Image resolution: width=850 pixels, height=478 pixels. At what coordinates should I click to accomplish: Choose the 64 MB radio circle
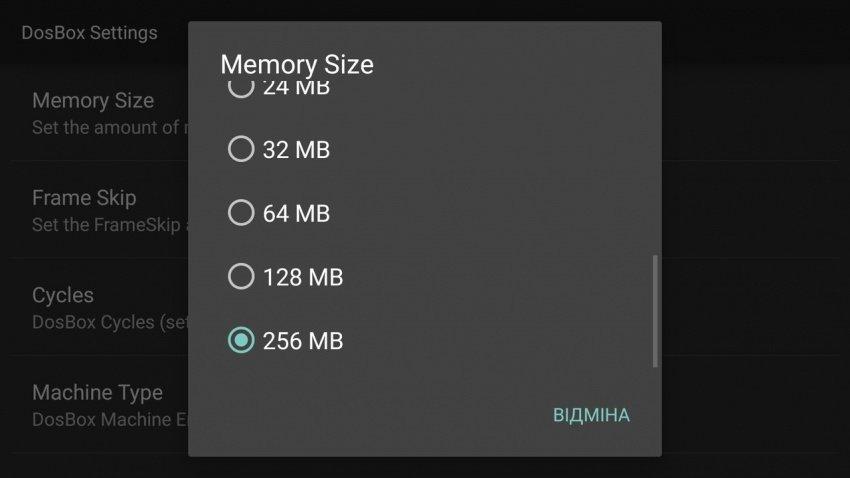(x=241, y=212)
